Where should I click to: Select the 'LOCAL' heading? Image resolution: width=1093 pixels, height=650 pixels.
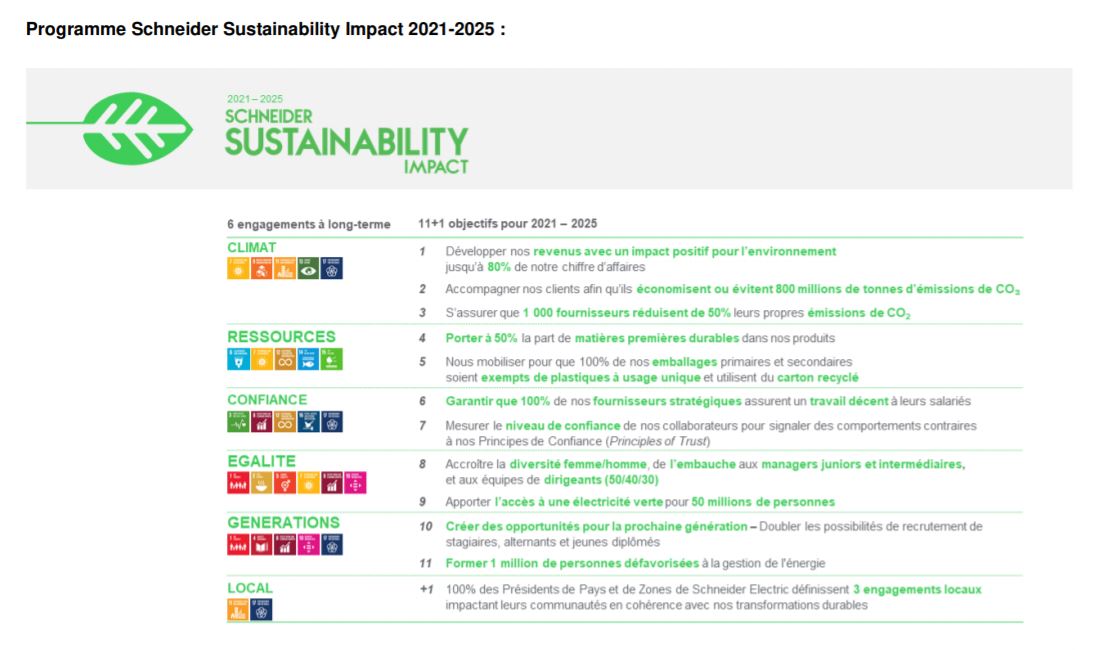pyautogui.click(x=250, y=588)
